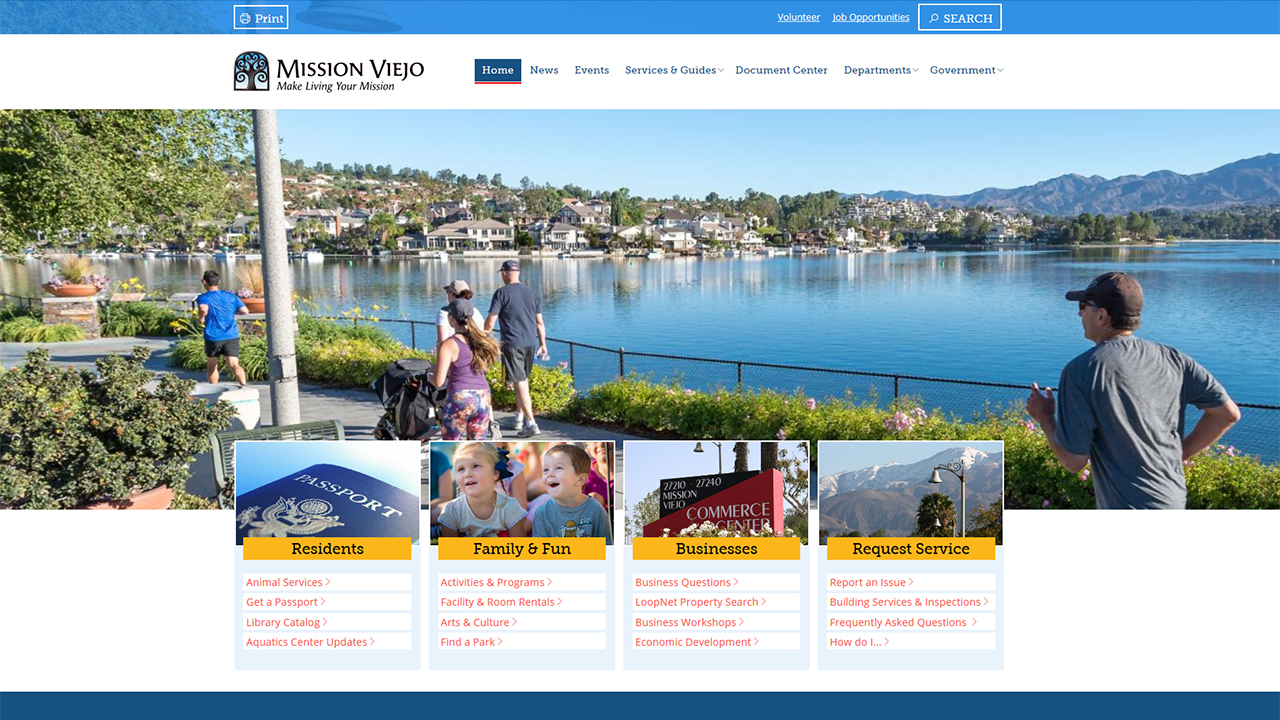1280x720 pixels.
Task: Switch to the News tab
Action: pyautogui.click(x=544, y=70)
